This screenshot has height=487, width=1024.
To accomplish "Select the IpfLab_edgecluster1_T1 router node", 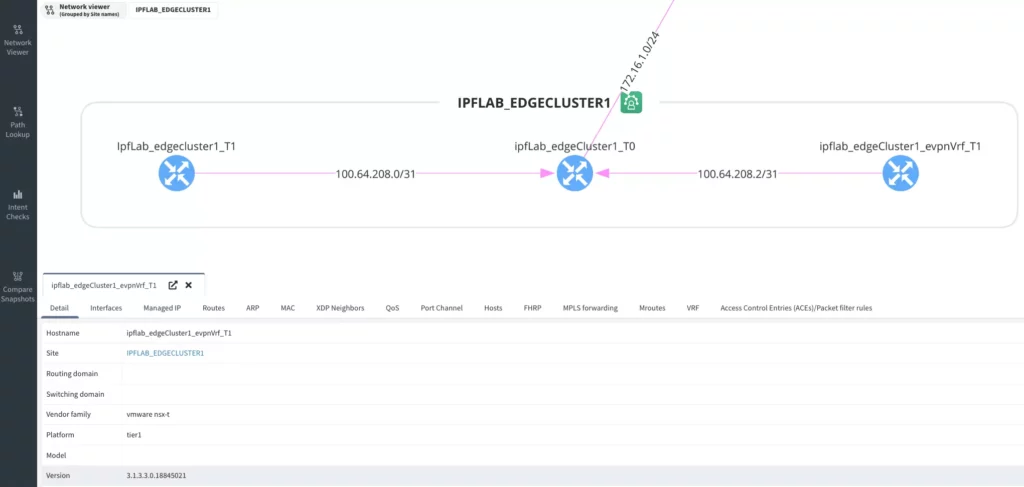I will [176, 175].
